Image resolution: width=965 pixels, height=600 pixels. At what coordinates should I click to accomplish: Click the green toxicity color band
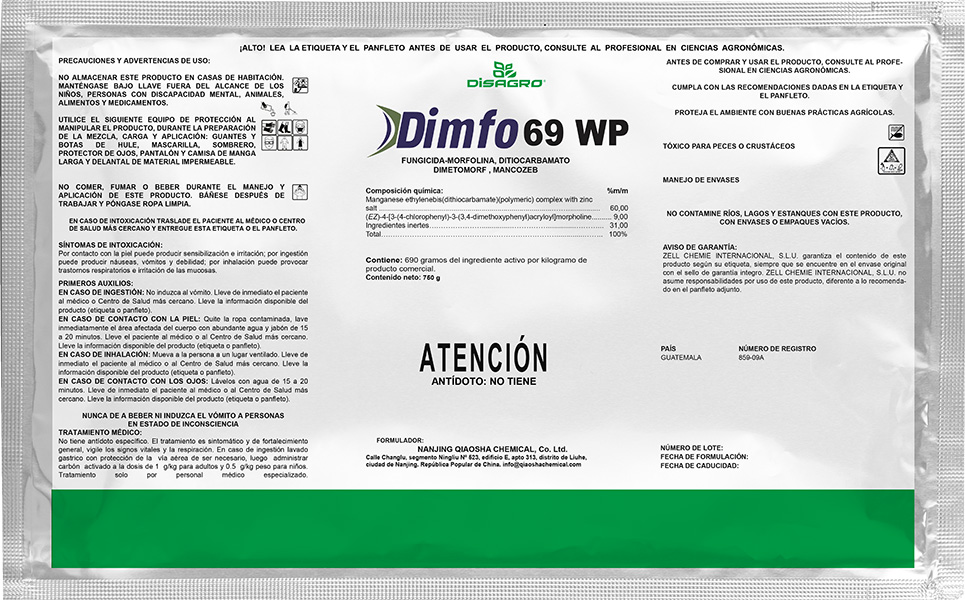coord(483,528)
